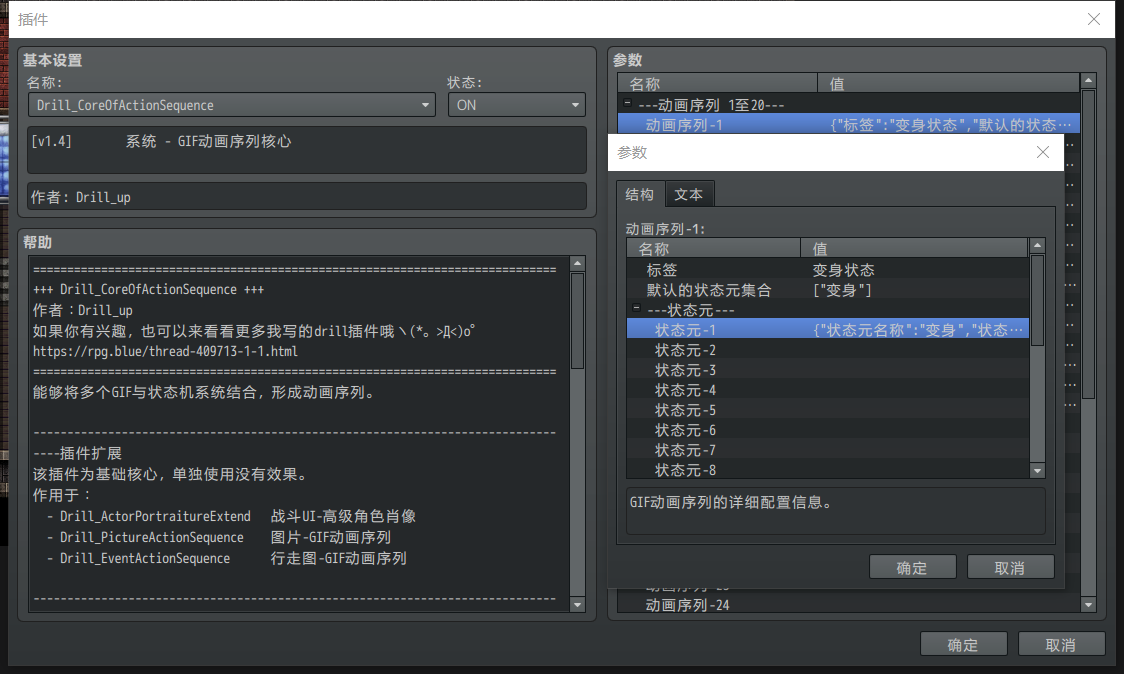The height and width of the screenshot is (674, 1124).
Task: Select the 状态元-1 row
Action: 827,330
